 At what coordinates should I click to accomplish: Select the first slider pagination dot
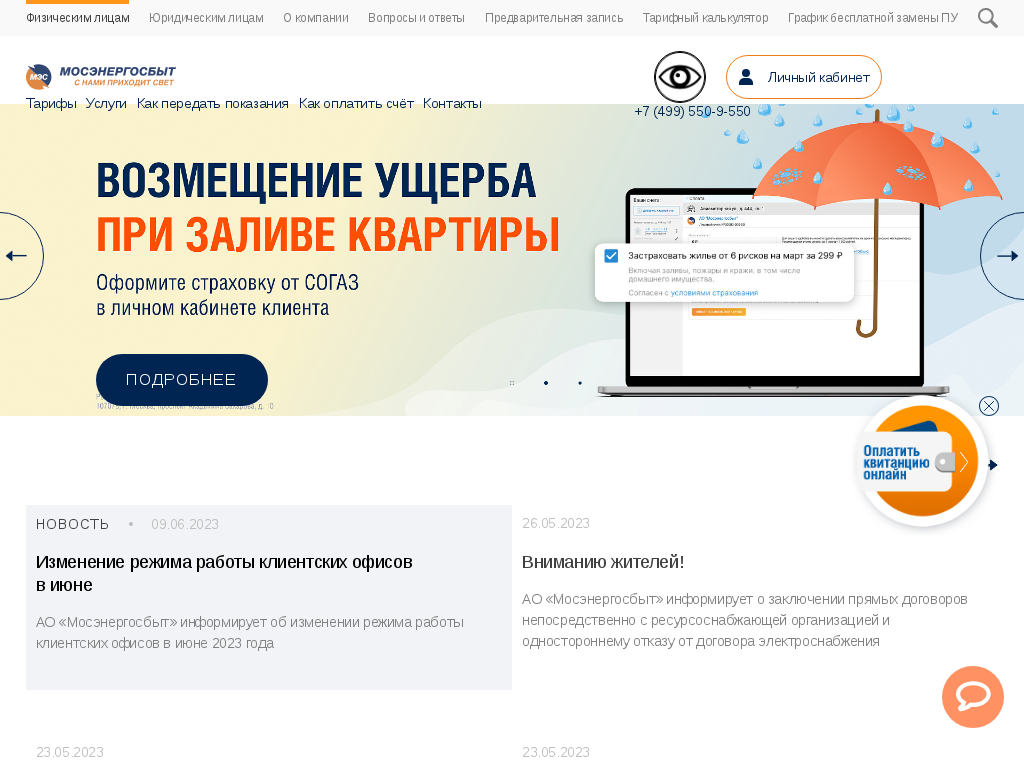[512, 383]
